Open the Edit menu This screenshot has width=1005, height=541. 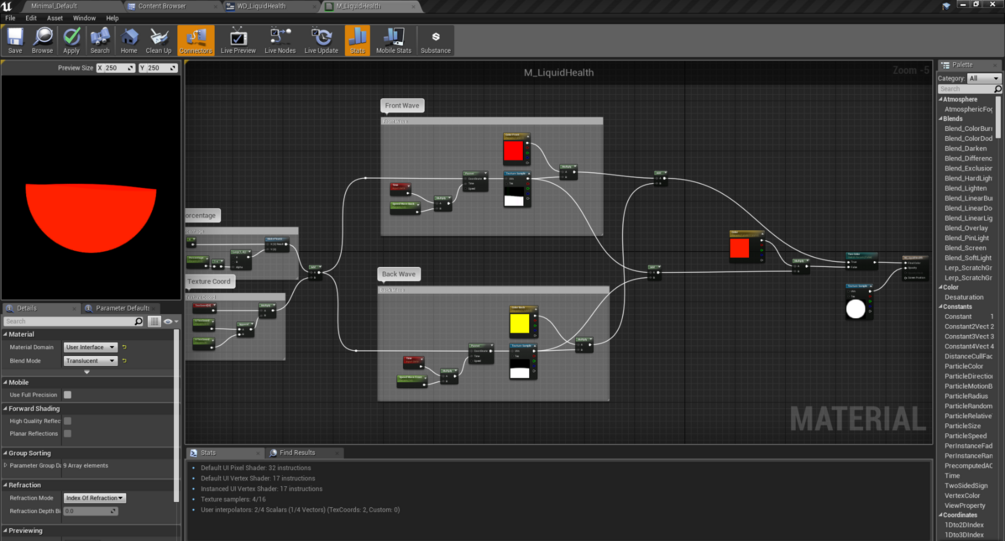click(31, 18)
